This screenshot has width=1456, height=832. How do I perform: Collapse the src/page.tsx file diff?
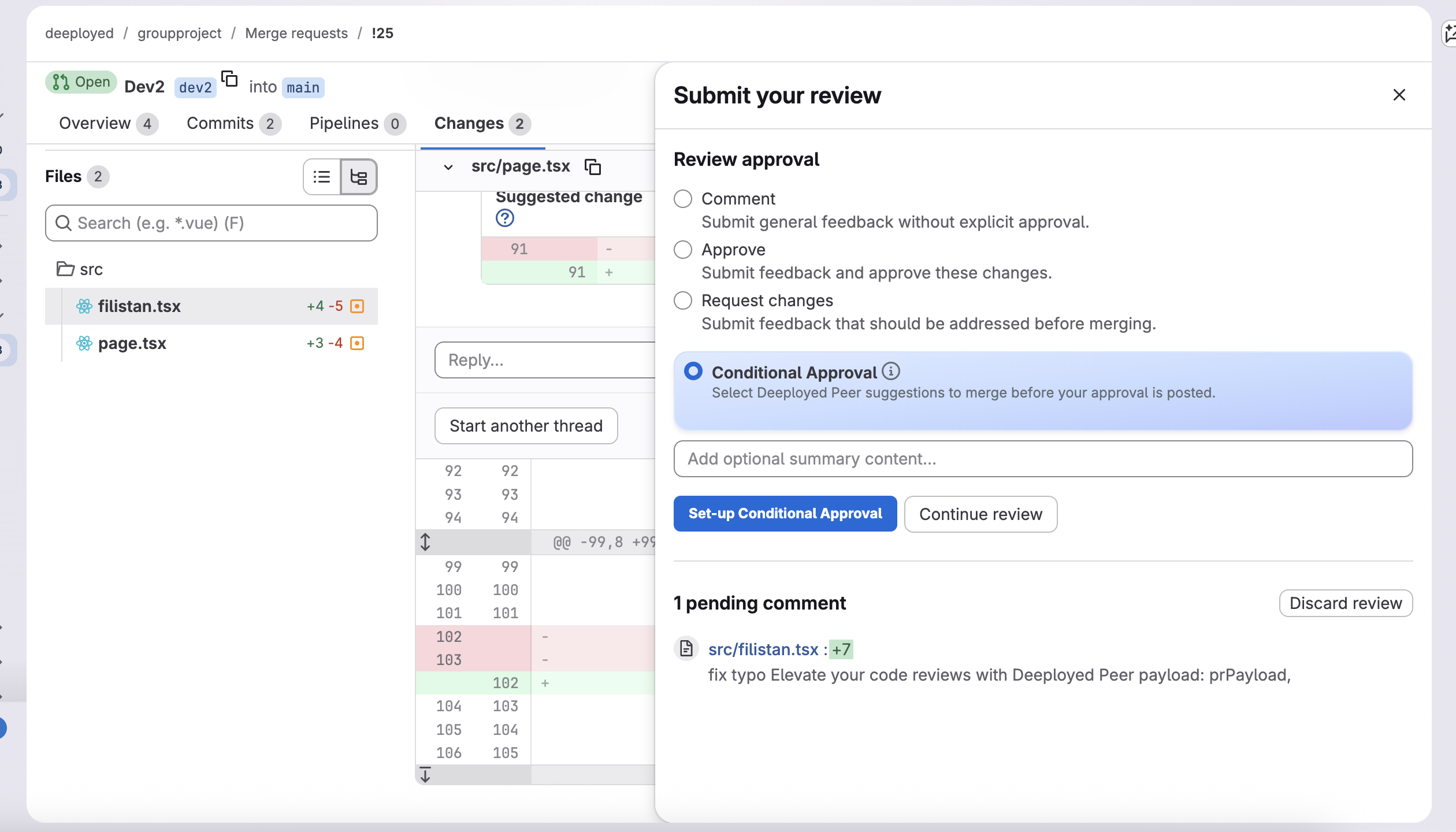[x=448, y=167]
